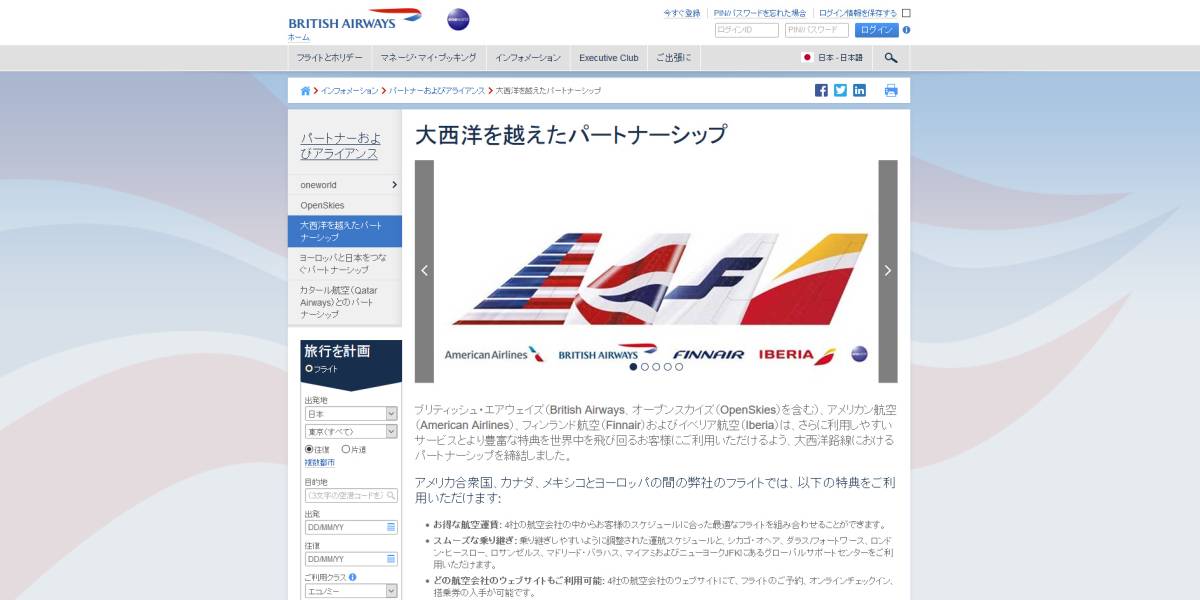Viewport: 1200px width, 600px height.
Task: Tick the save login information checkbox
Action: [906, 13]
